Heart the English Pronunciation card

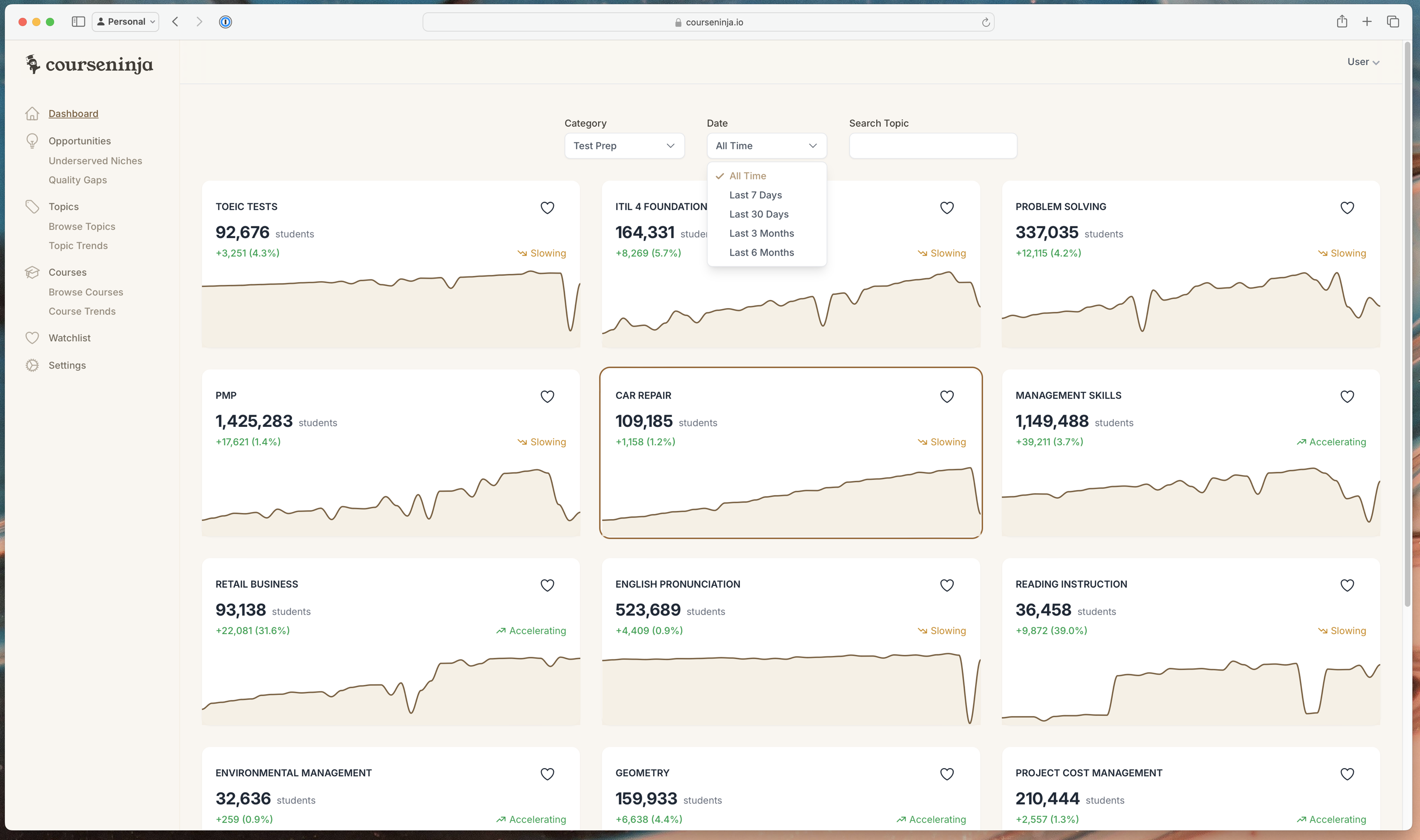pyautogui.click(x=947, y=585)
